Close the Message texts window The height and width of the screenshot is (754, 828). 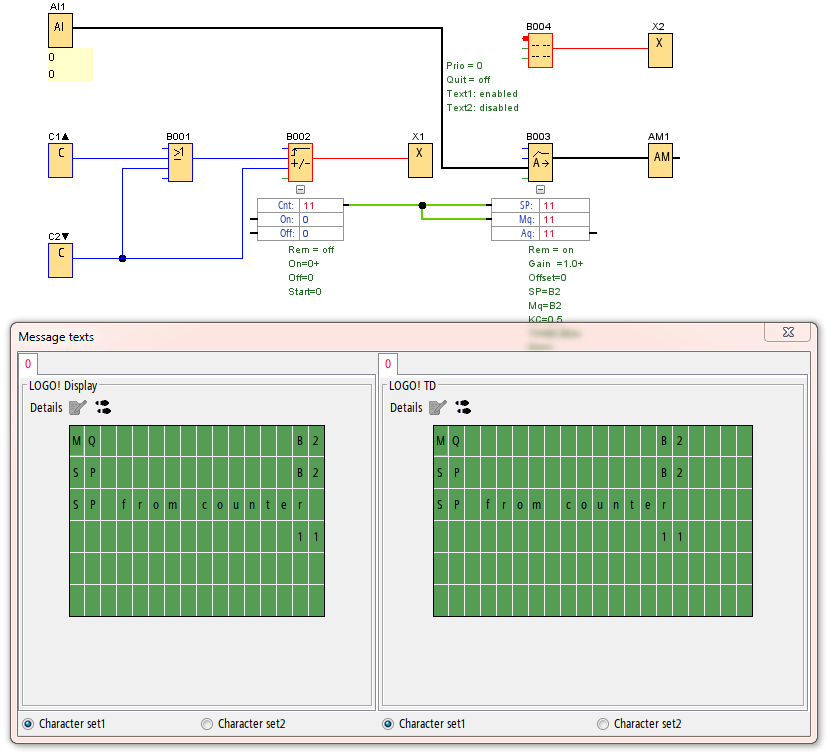tap(787, 333)
